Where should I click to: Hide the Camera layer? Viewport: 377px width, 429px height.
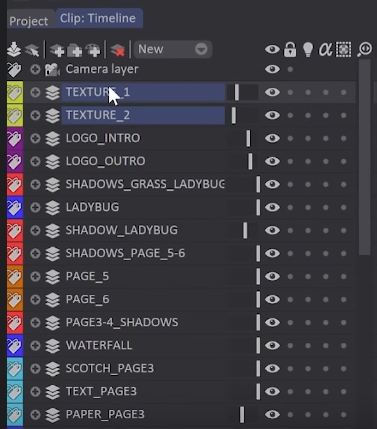272,69
